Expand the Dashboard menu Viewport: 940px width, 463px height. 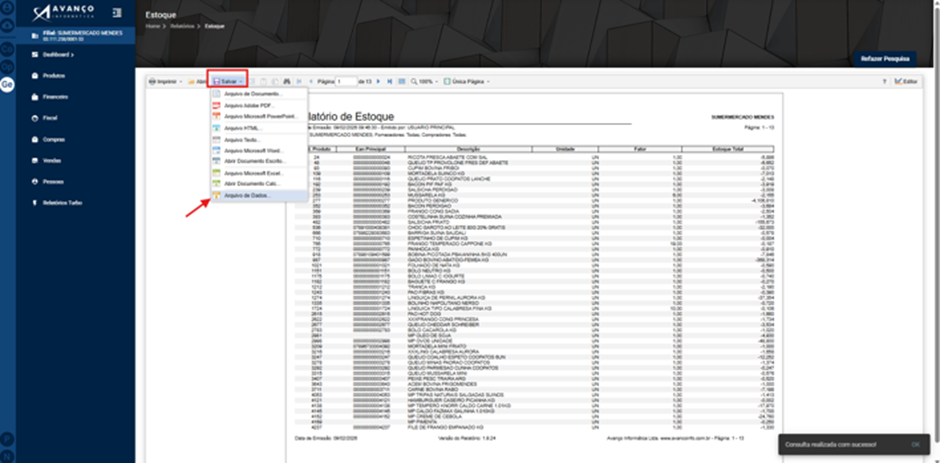click(54, 55)
